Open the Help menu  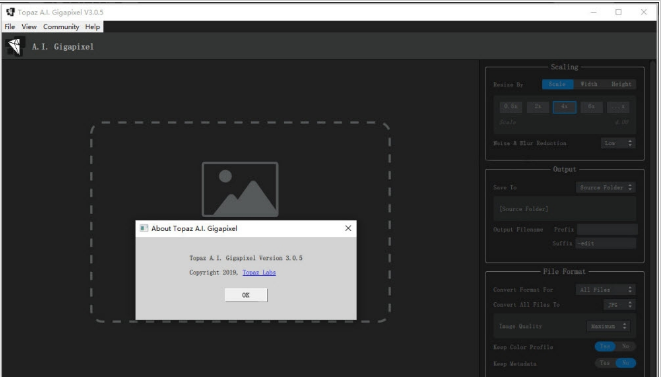[x=93, y=27]
